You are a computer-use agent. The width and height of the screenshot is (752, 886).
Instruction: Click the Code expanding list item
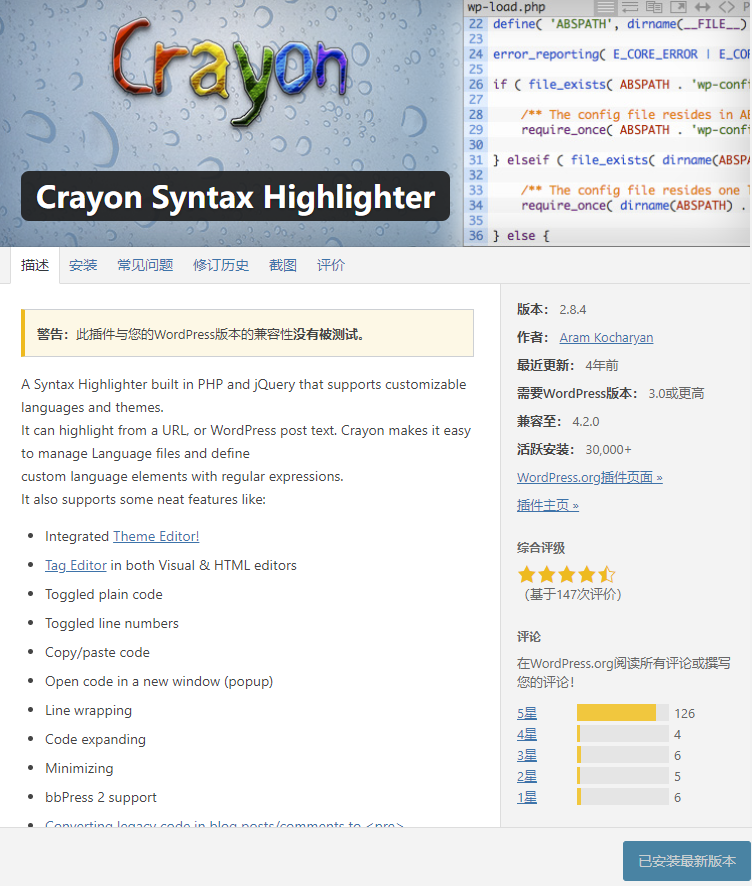pyautogui.click(x=95, y=739)
